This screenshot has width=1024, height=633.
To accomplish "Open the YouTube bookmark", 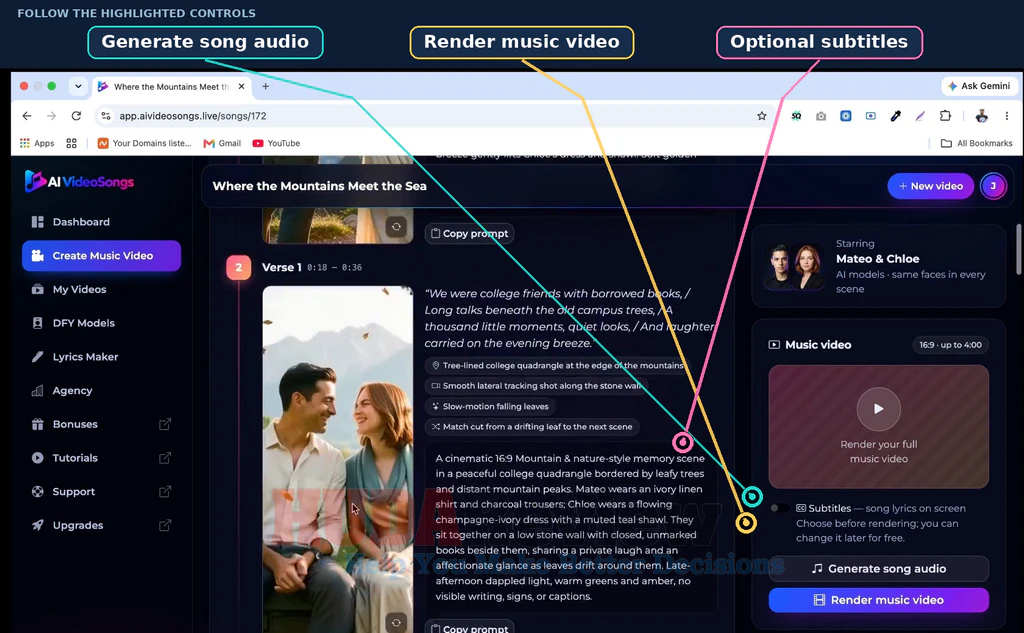I will (x=276, y=143).
